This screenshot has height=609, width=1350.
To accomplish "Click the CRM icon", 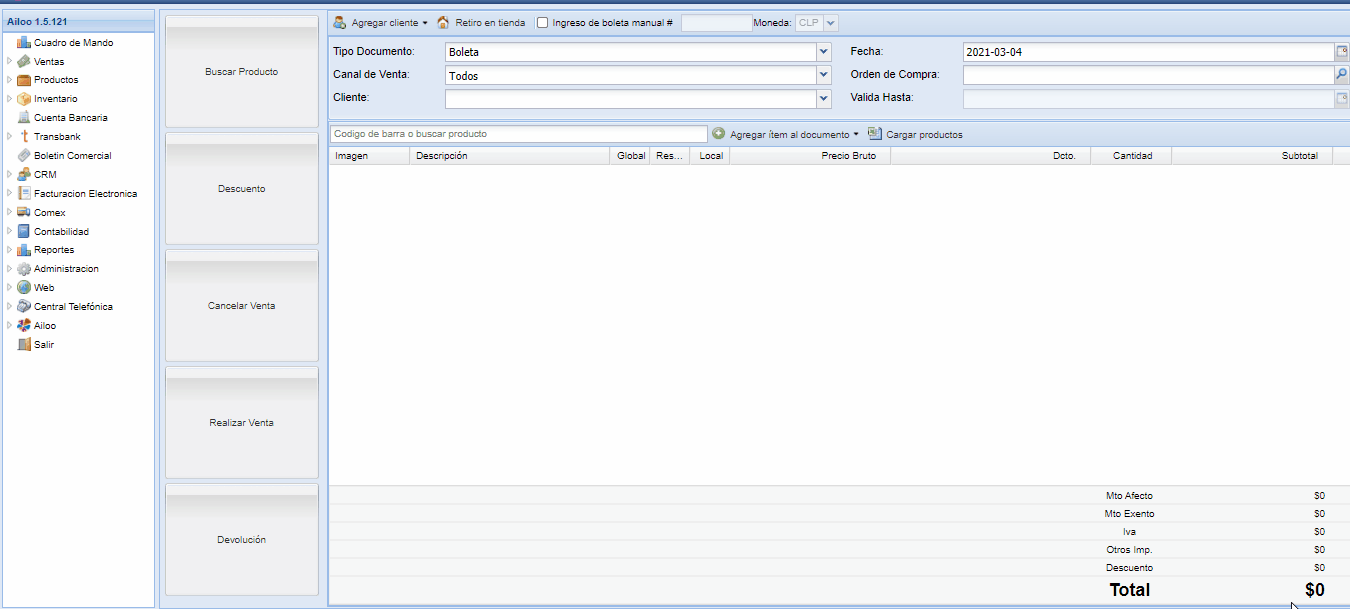I will pos(24,174).
